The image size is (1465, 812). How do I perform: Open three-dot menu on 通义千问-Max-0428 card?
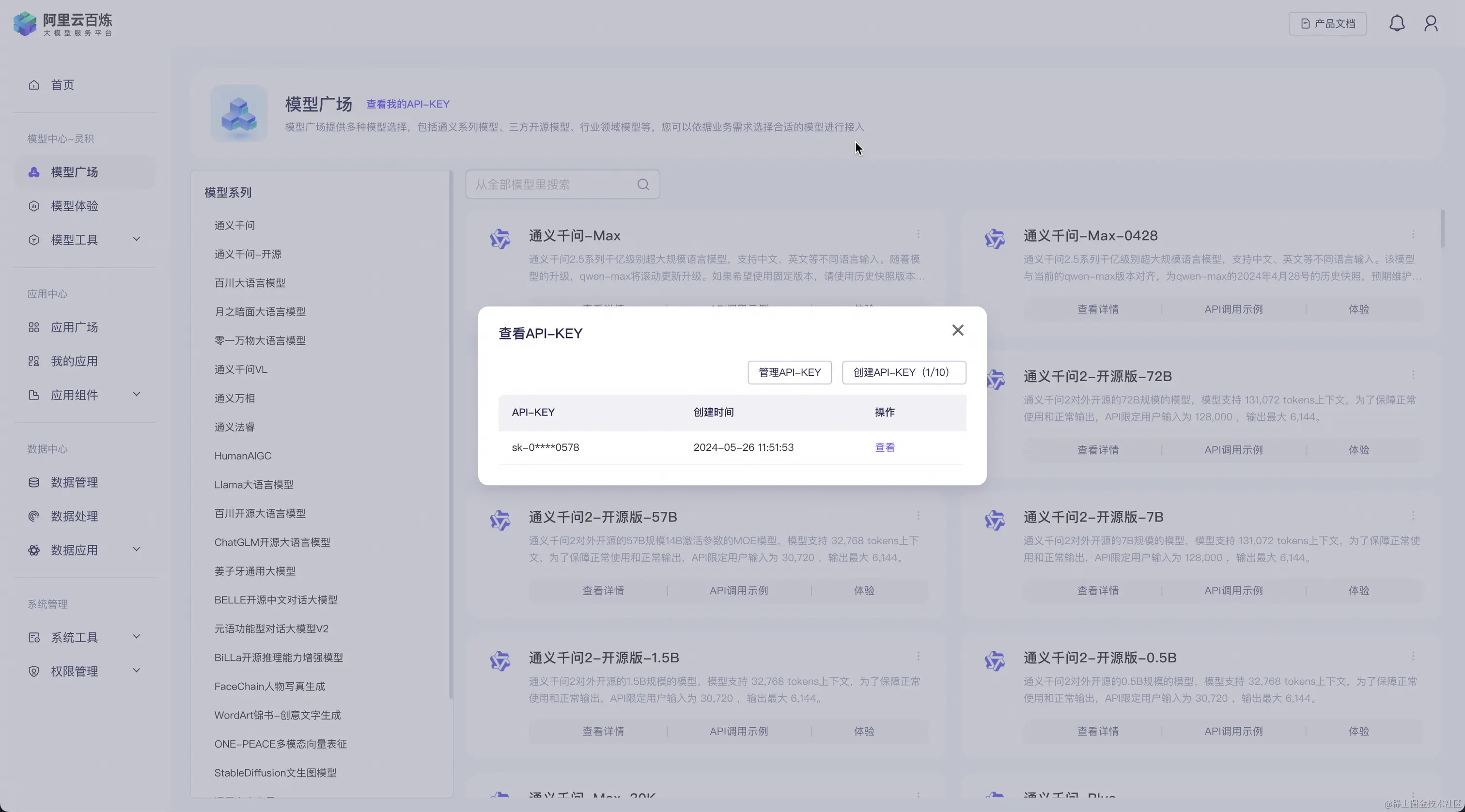[1413, 234]
